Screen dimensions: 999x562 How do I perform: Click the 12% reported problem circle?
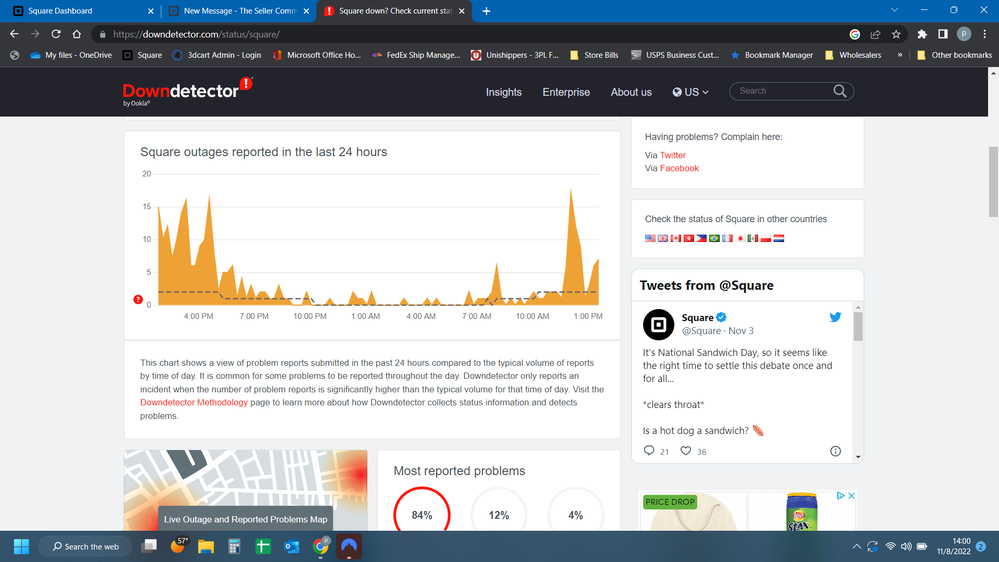(x=499, y=514)
